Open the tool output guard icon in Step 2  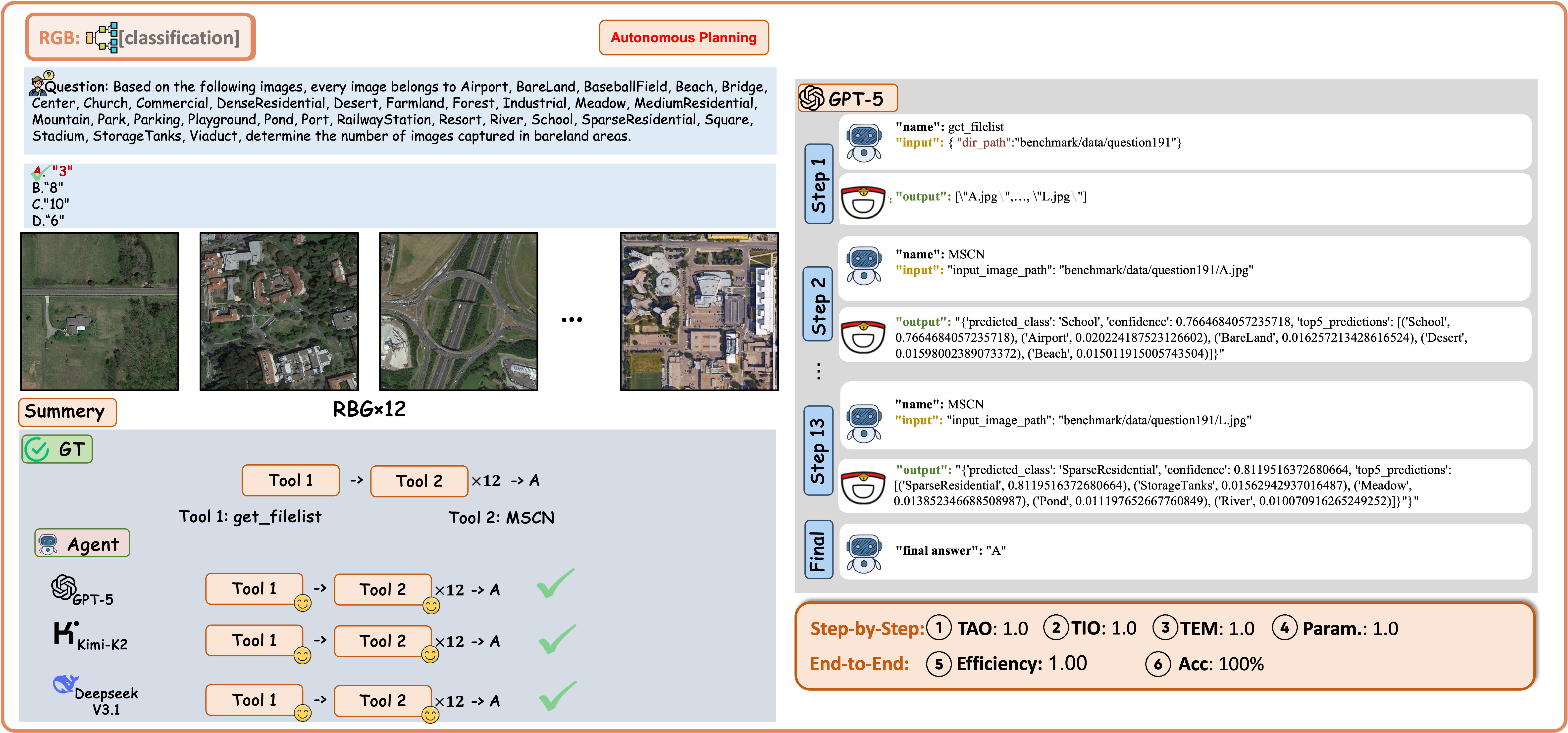pos(864,338)
